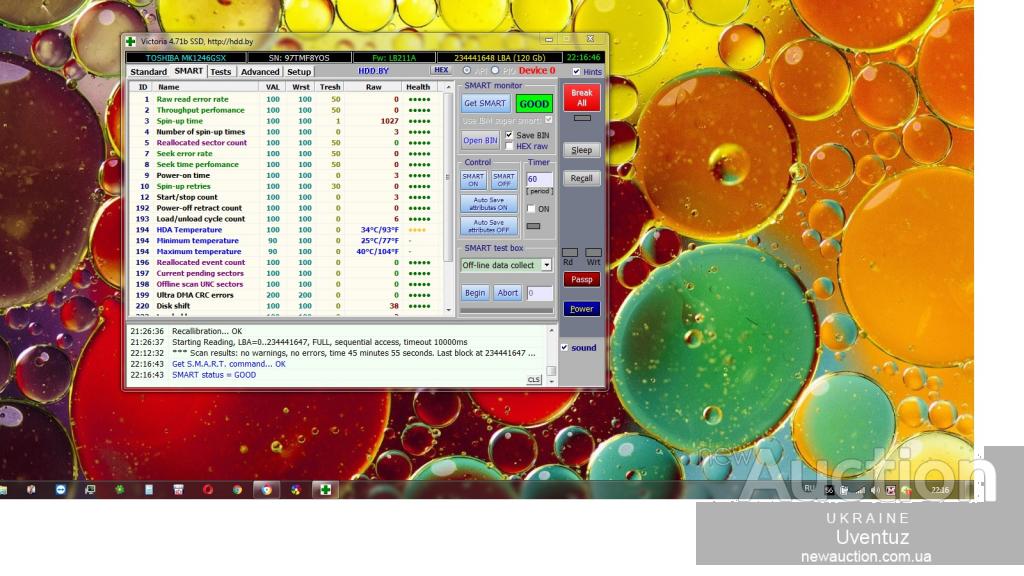Switch to the Advanced tab
The height and width of the screenshot is (576, 1024).
tap(260, 71)
